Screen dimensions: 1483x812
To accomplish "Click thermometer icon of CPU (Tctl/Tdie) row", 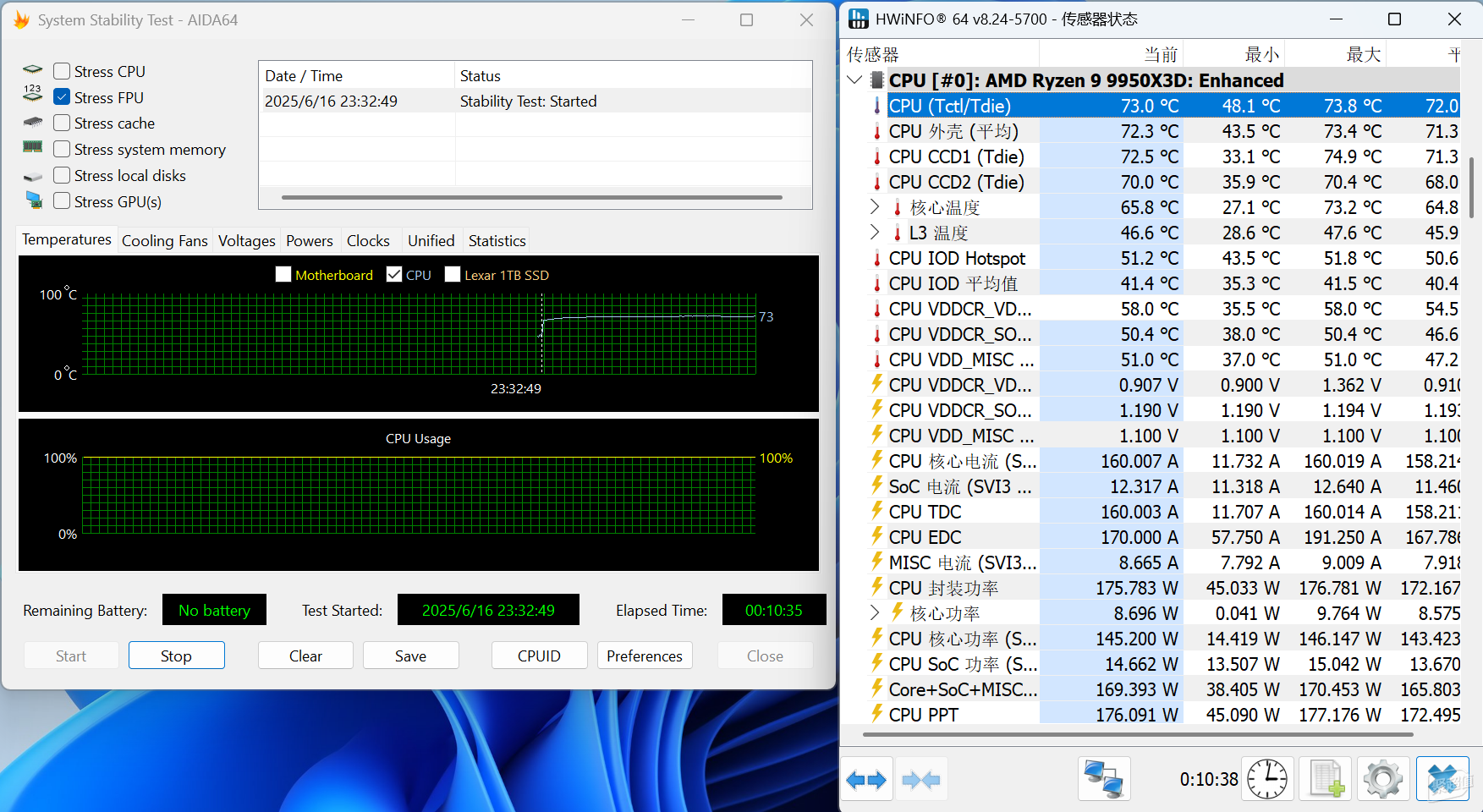I will pyautogui.click(x=877, y=106).
